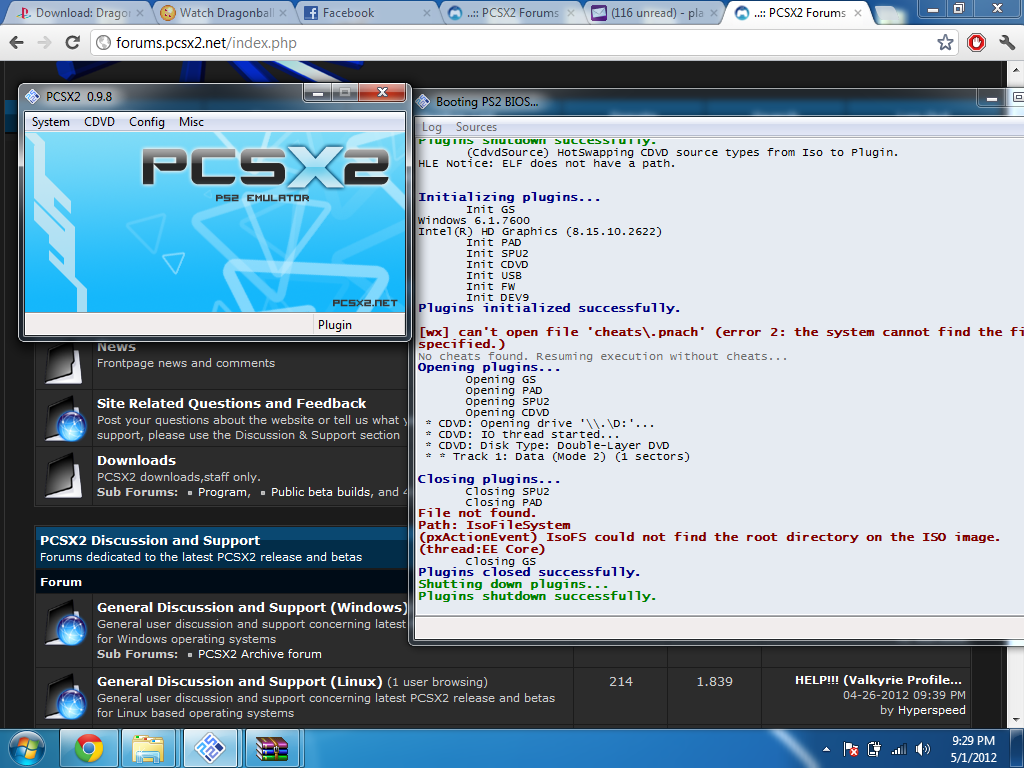
Task: Open the Program sub forum link
Action: coord(223,492)
